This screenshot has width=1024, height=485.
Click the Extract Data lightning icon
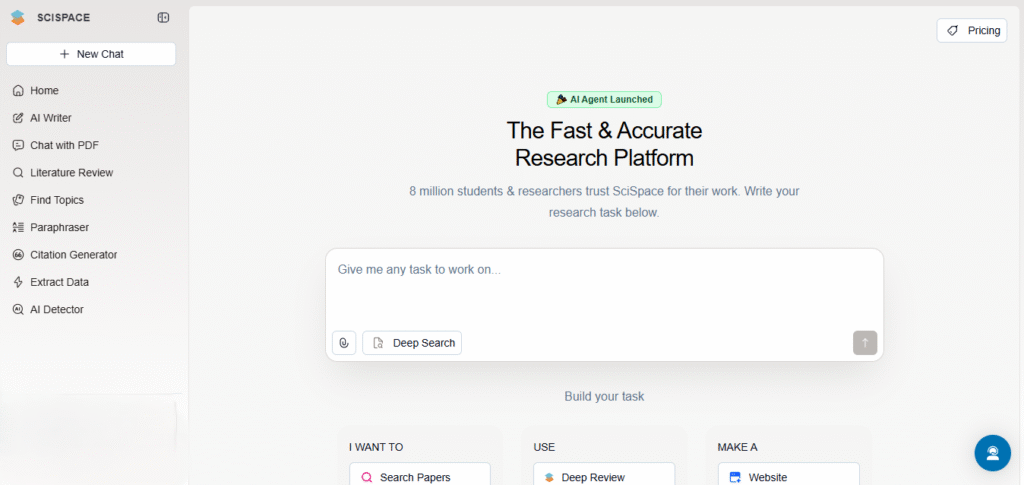18,283
